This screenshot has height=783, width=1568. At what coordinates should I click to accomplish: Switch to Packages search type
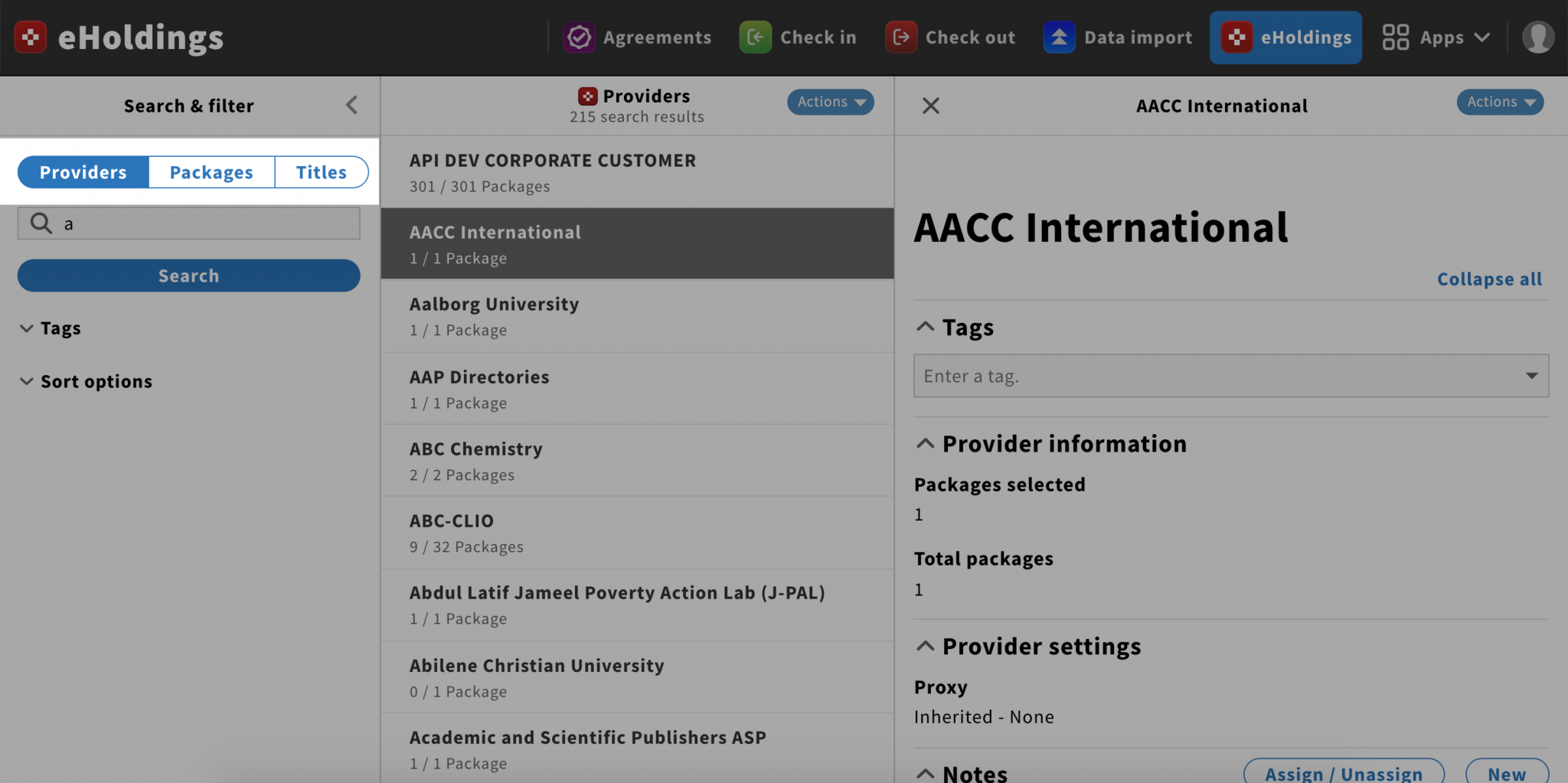click(211, 172)
